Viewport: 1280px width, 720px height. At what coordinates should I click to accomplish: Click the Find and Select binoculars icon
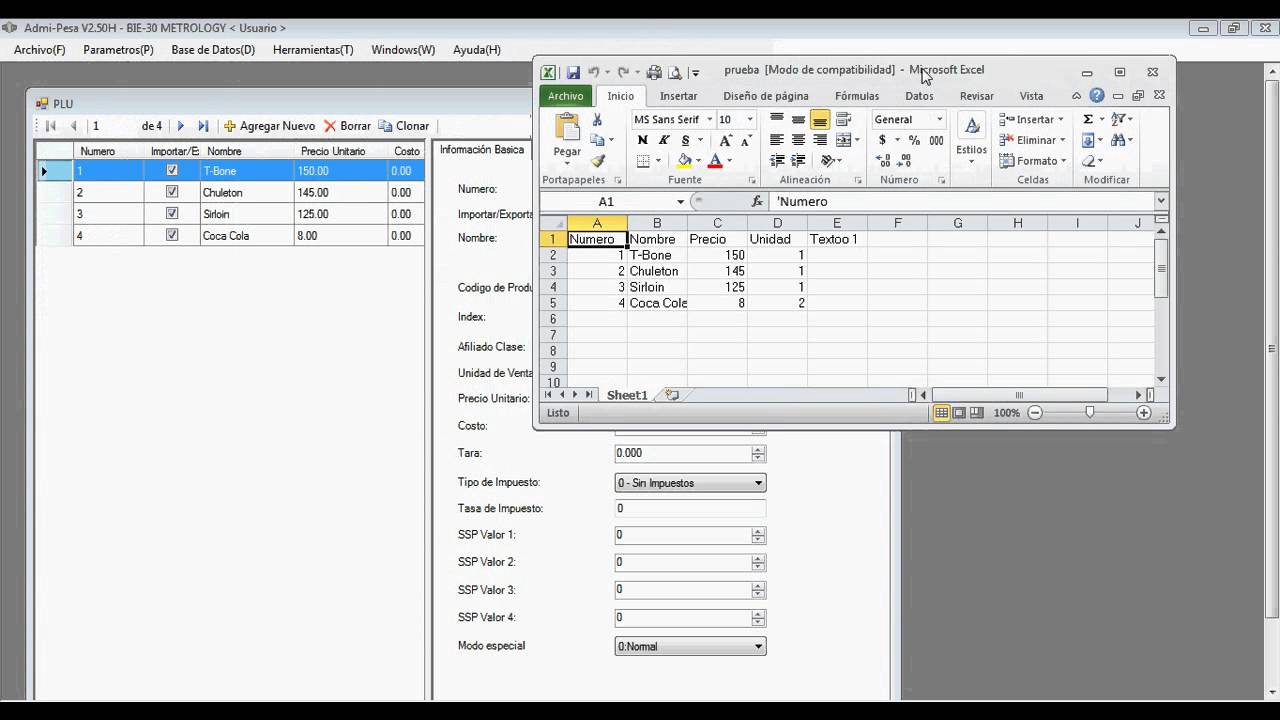pos(1117,140)
